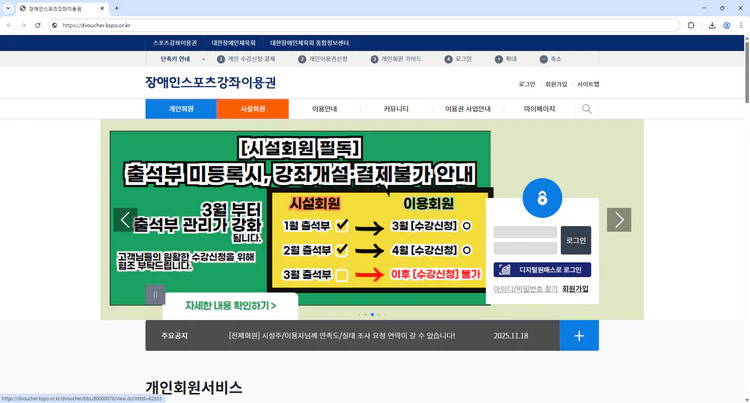Open the 이용안내 menu

tap(324, 109)
